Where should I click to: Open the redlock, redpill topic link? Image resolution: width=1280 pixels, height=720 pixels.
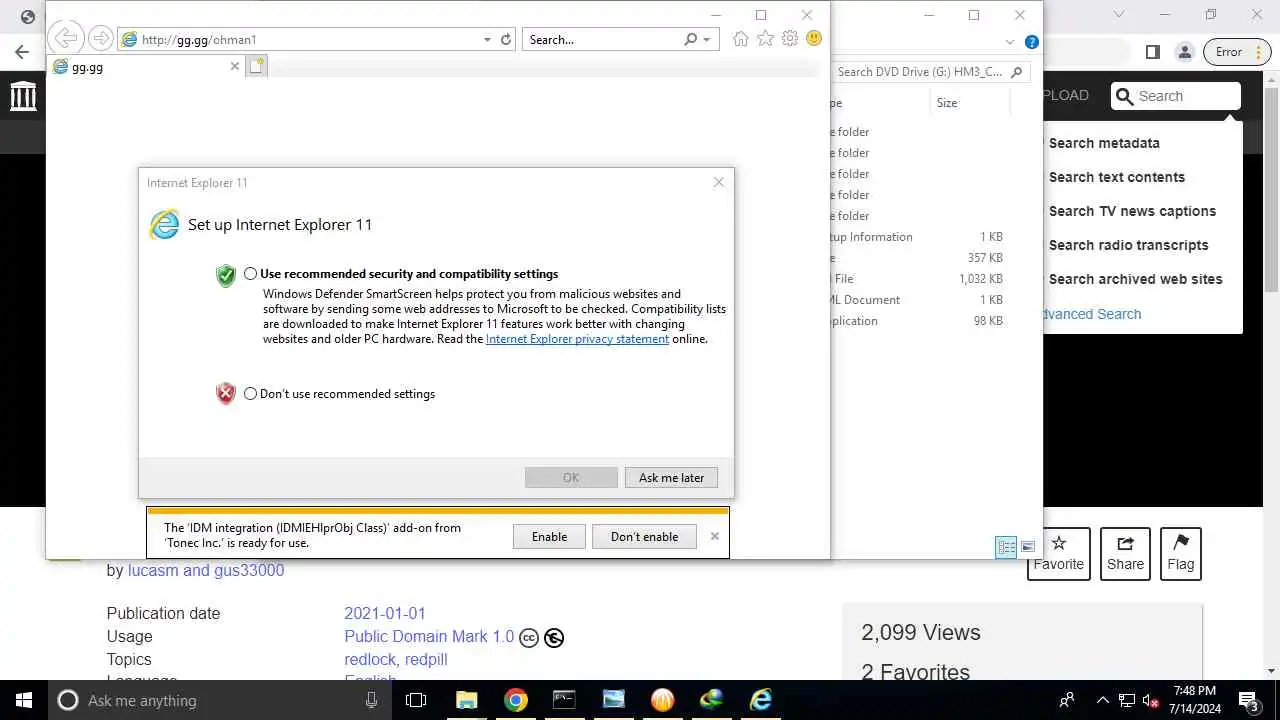coord(396,659)
